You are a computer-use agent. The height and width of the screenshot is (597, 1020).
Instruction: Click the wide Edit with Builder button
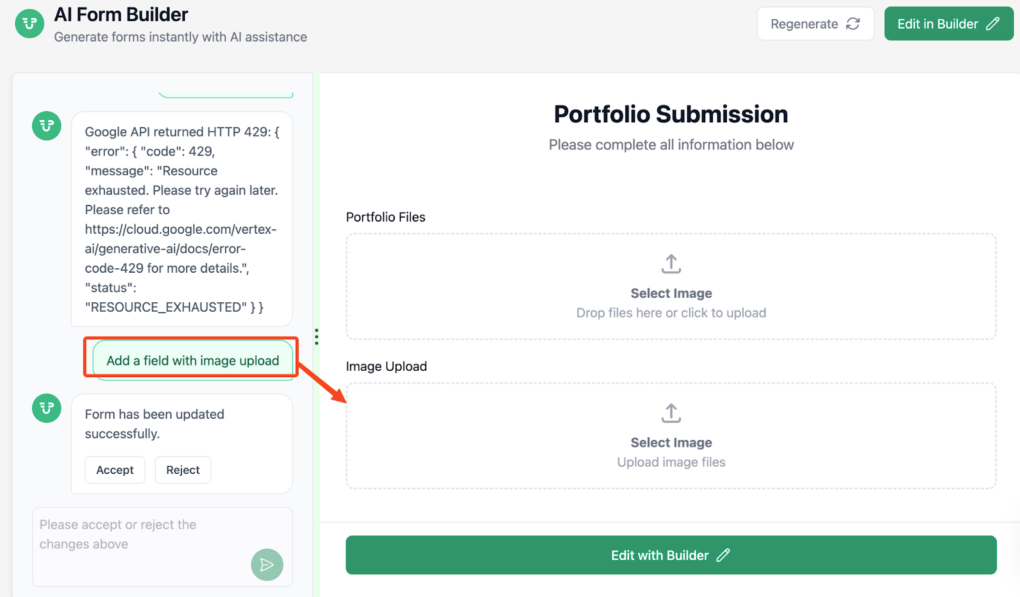coord(671,555)
